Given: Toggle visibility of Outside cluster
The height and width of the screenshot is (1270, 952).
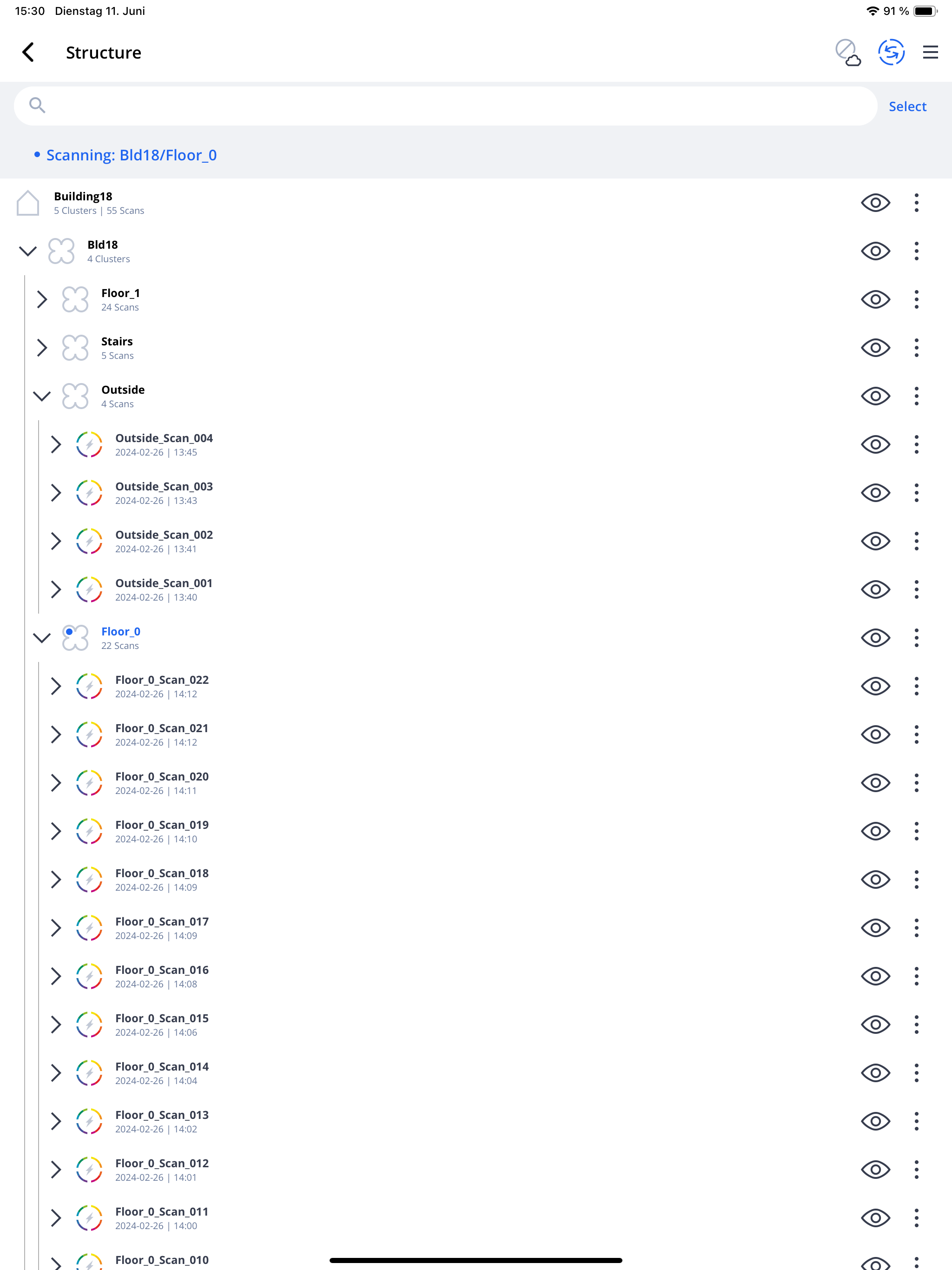Looking at the screenshot, I should pyautogui.click(x=875, y=396).
